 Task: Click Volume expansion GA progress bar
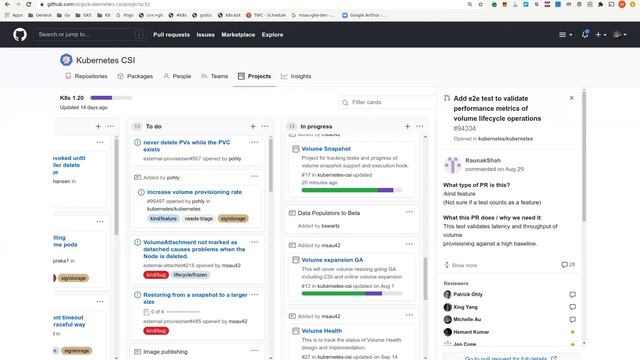point(351,293)
